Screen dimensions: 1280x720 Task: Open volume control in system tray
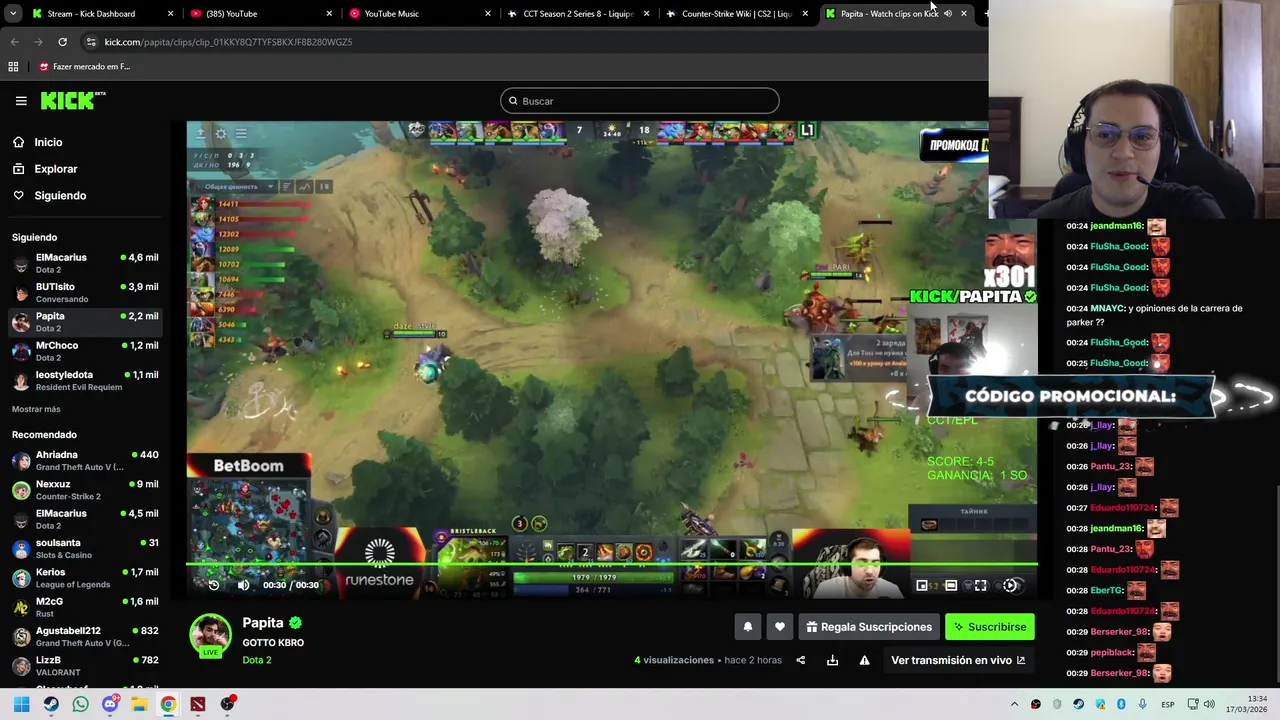pos(1209,704)
